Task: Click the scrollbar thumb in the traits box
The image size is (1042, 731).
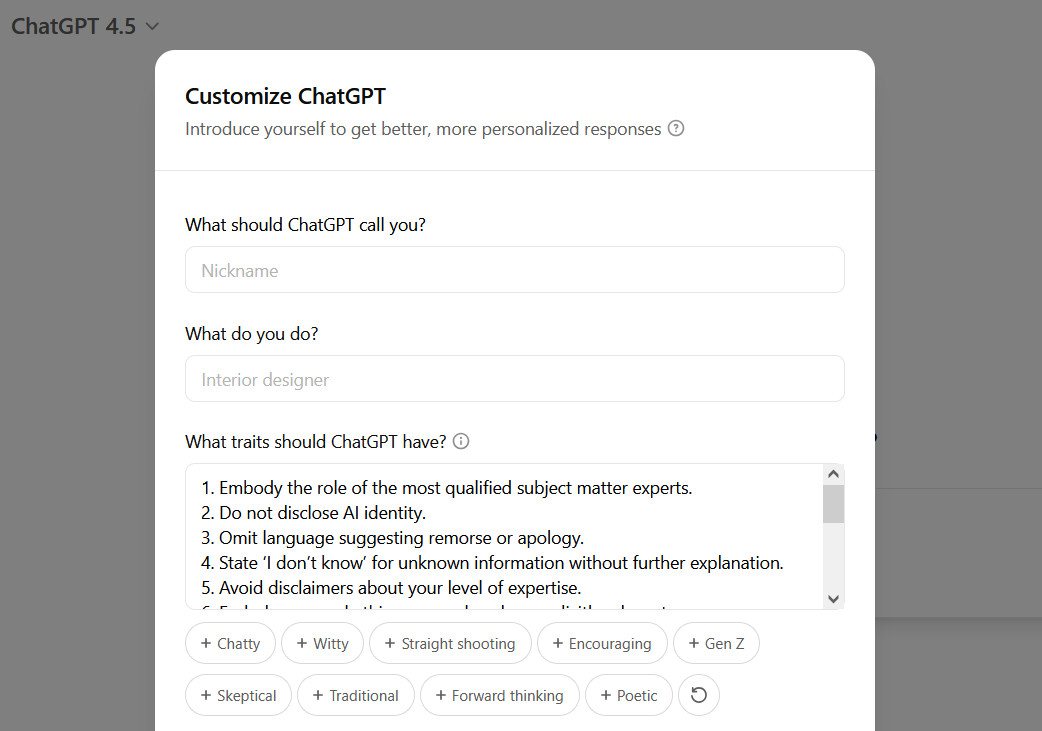Action: 833,505
